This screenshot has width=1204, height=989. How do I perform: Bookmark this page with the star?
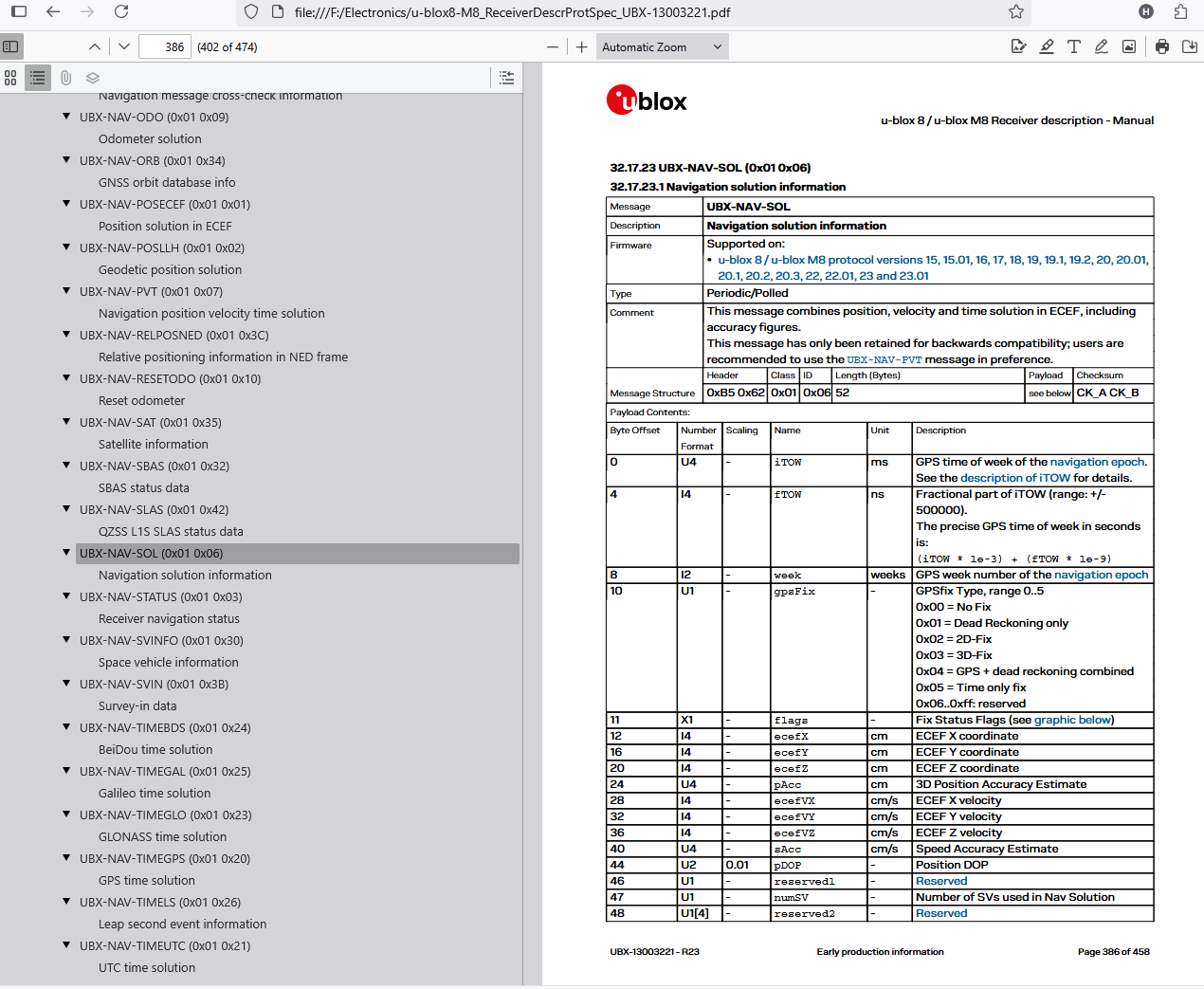[x=1016, y=12]
